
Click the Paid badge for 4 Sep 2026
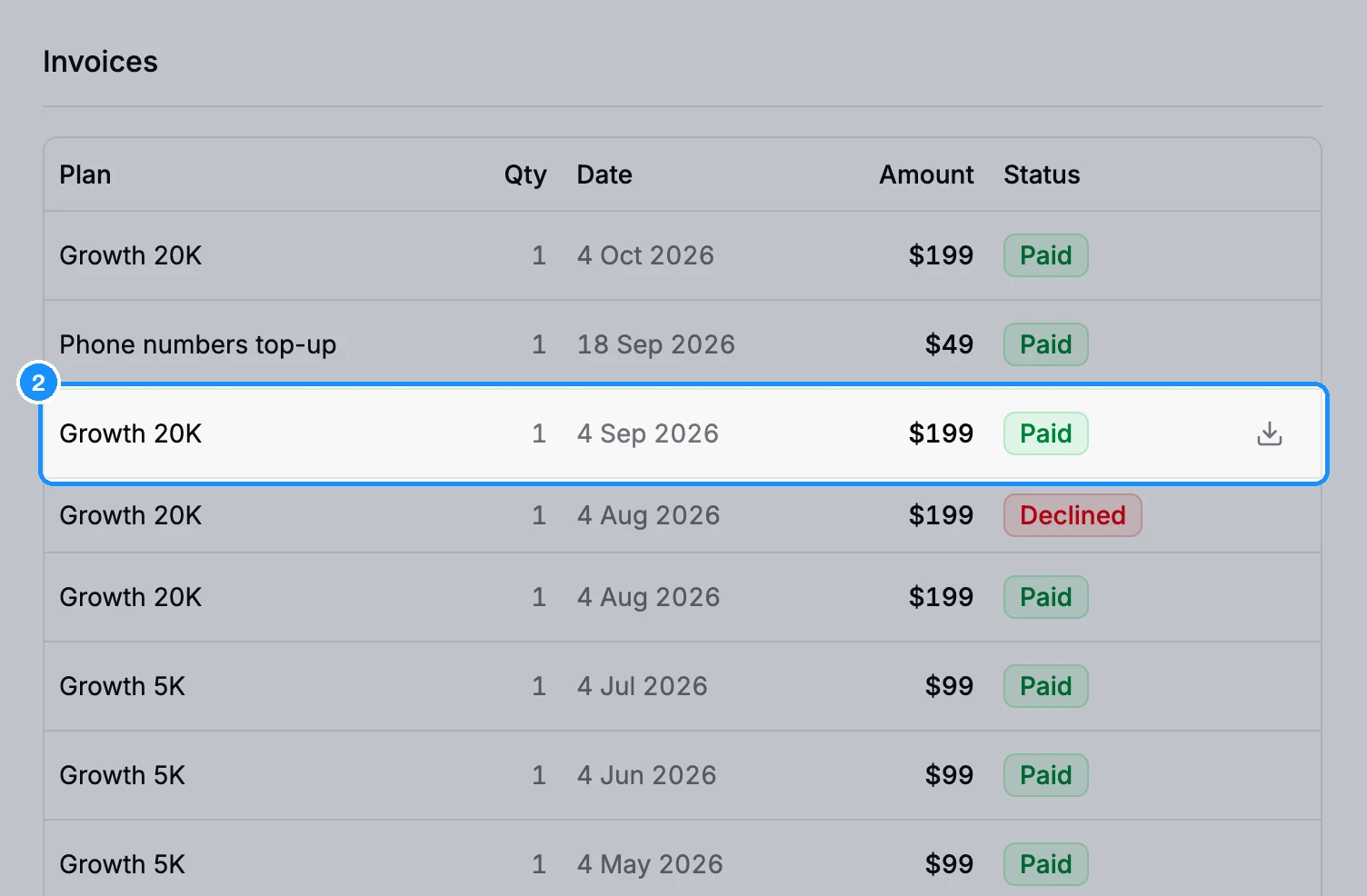(1045, 433)
